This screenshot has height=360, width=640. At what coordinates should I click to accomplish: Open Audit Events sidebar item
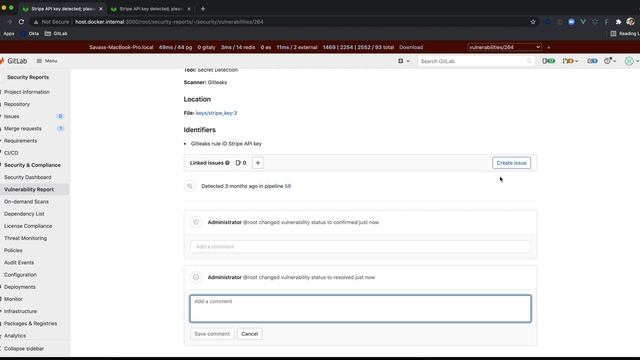19,262
